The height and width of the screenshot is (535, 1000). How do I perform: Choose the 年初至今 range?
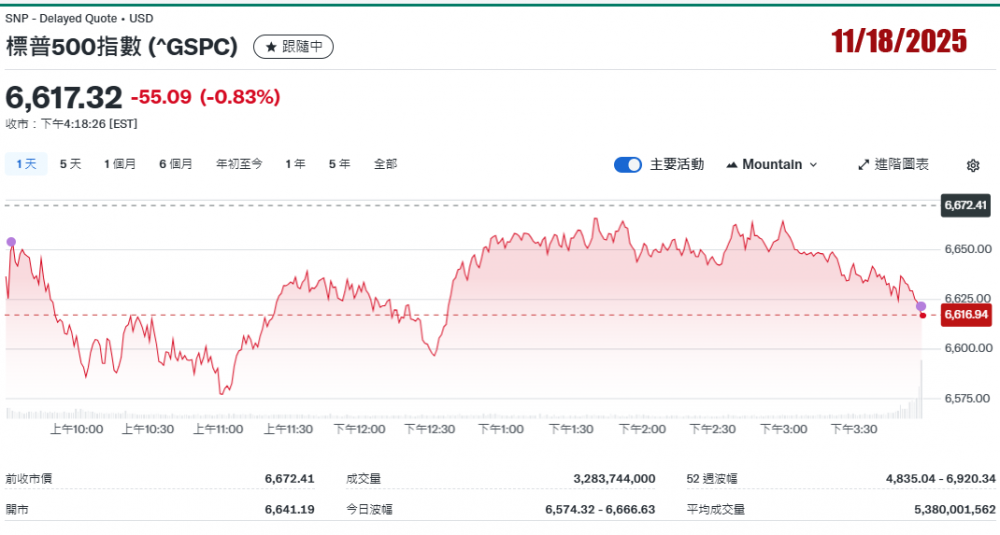(239, 164)
